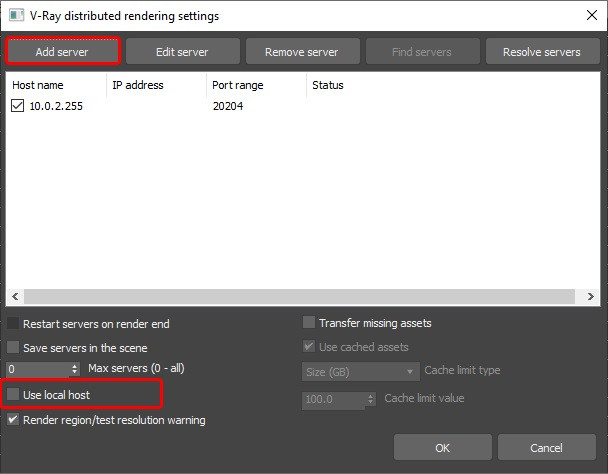
Task: Confirm settings with OK
Action: coord(442,448)
